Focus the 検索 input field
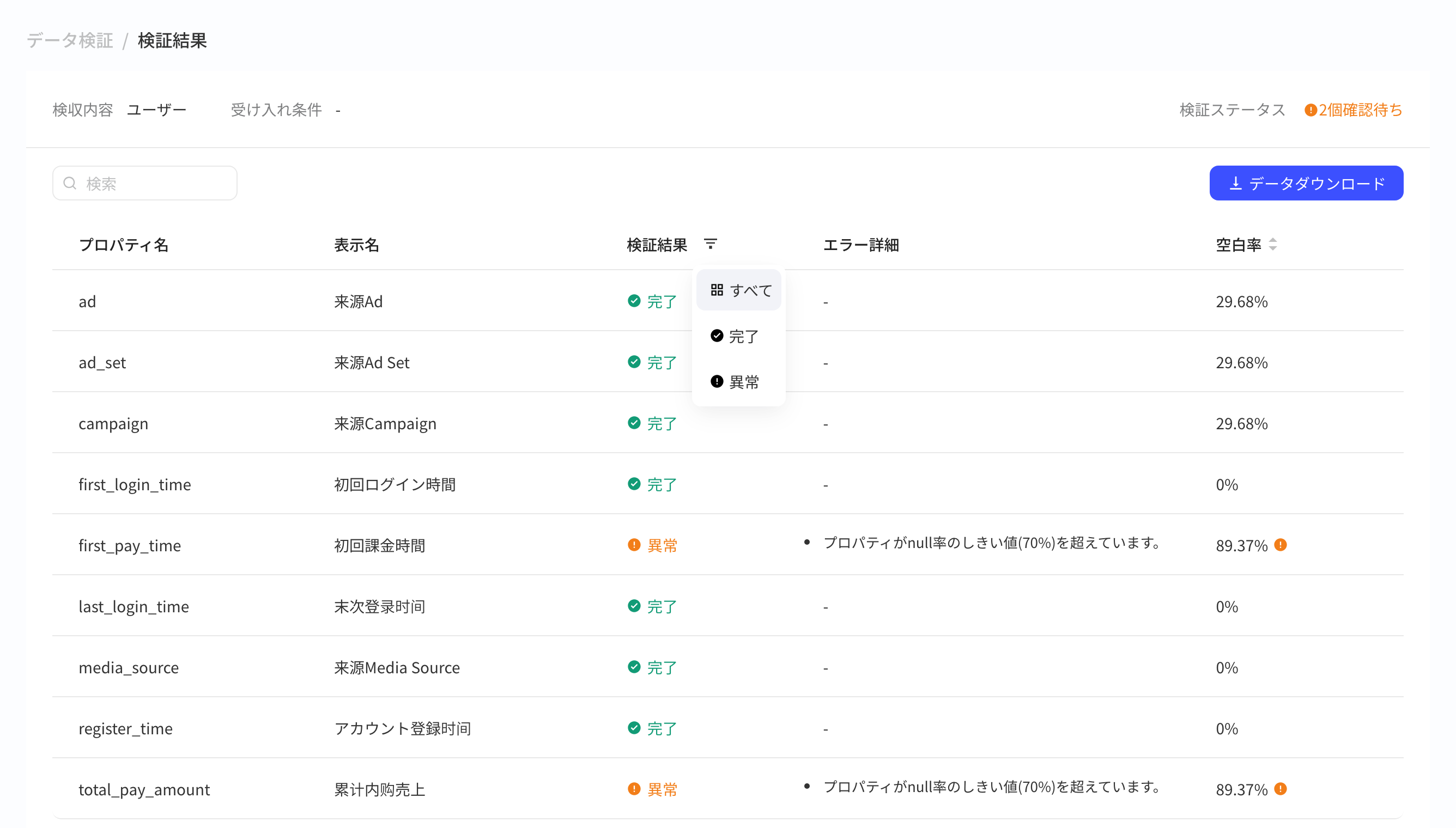Image resolution: width=1456 pixels, height=828 pixels. click(145, 183)
